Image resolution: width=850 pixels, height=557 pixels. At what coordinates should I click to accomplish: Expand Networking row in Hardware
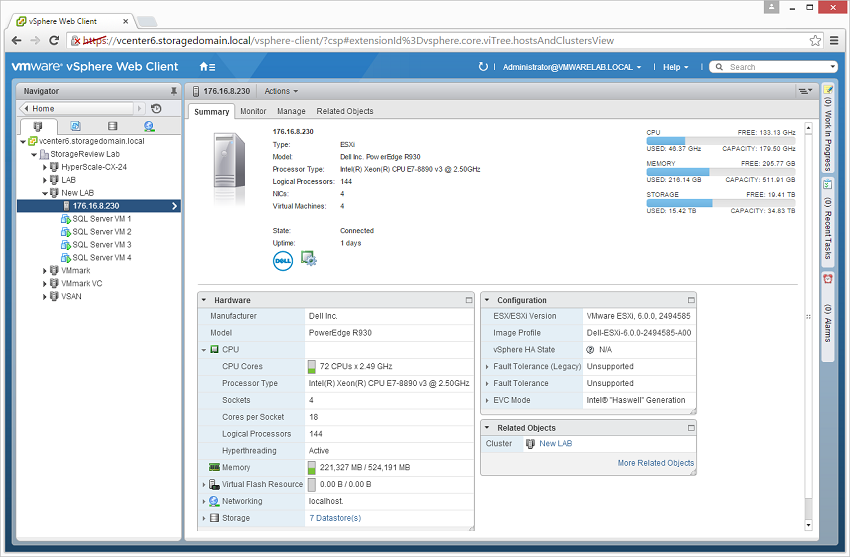[x=204, y=502]
